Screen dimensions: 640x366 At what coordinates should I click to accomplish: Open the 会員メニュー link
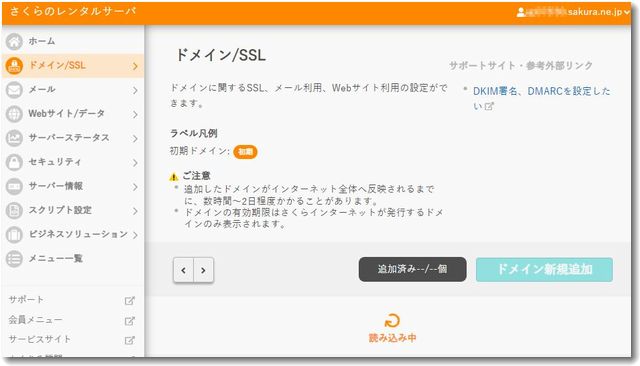coord(36,319)
